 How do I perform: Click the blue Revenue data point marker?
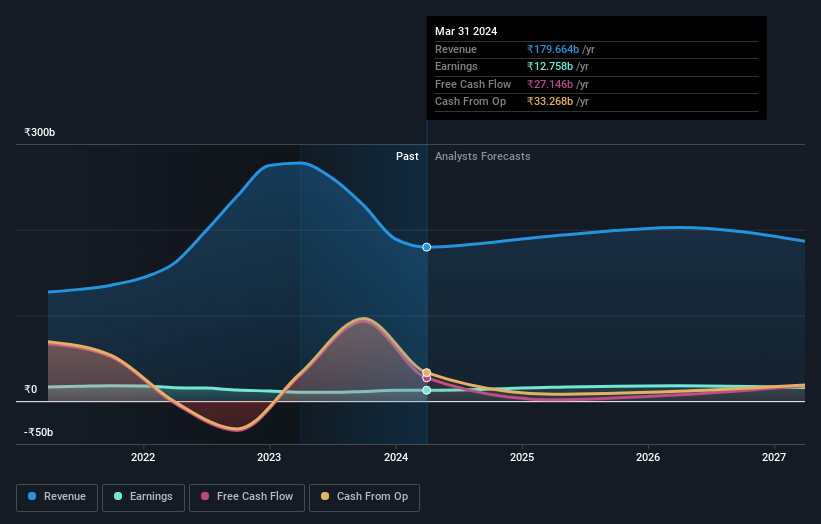pyautogui.click(x=427, y=247)
